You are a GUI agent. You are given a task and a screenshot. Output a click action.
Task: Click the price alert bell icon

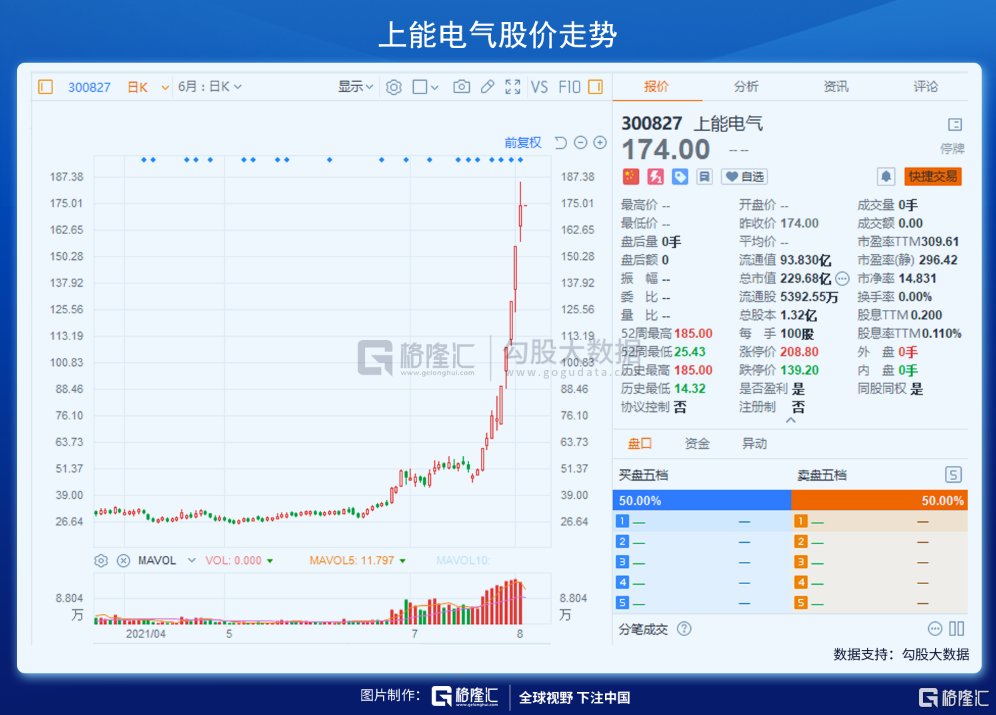[x=886, y=176]
